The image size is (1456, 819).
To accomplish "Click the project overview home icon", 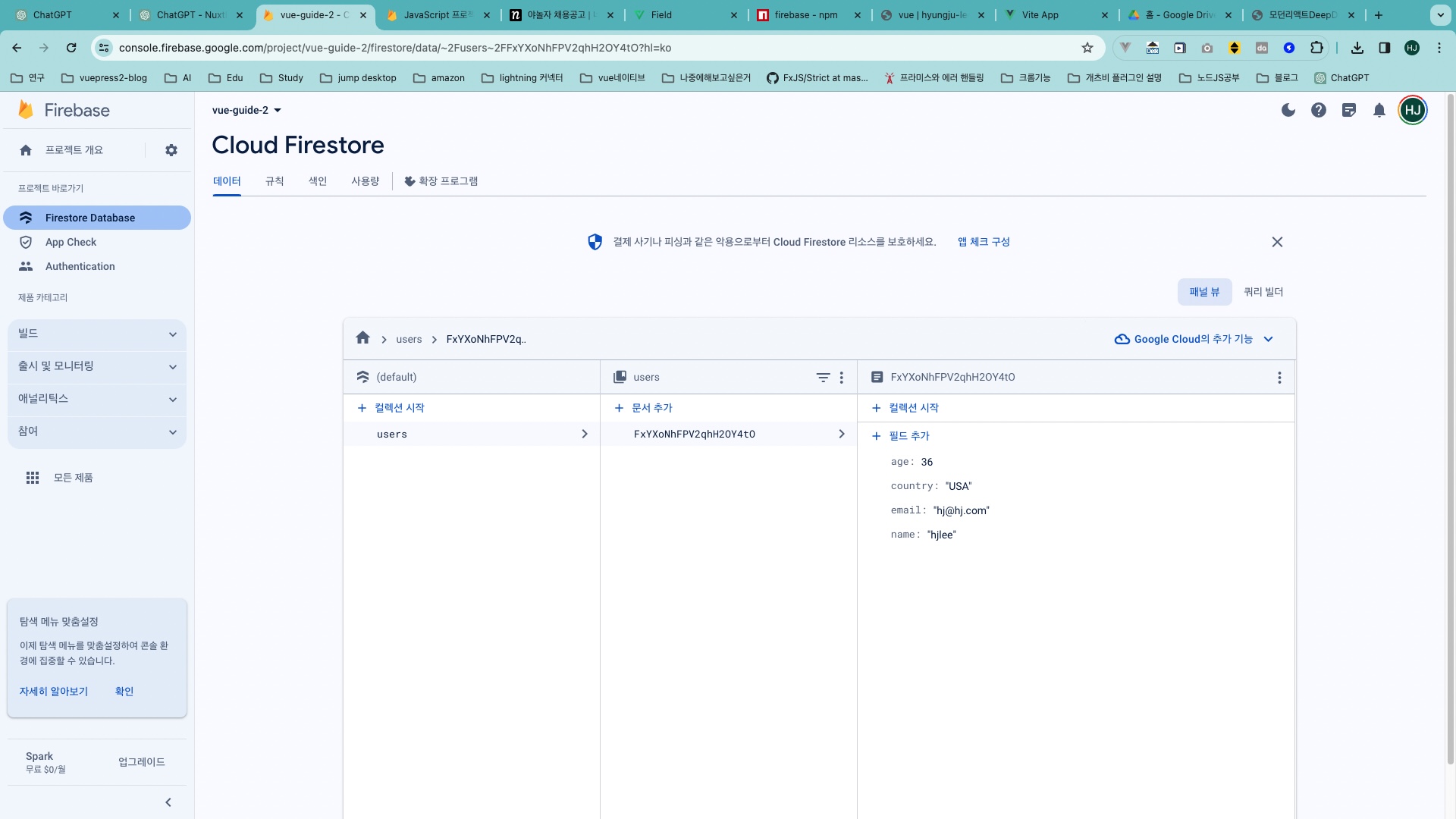I will coord(26,150).
